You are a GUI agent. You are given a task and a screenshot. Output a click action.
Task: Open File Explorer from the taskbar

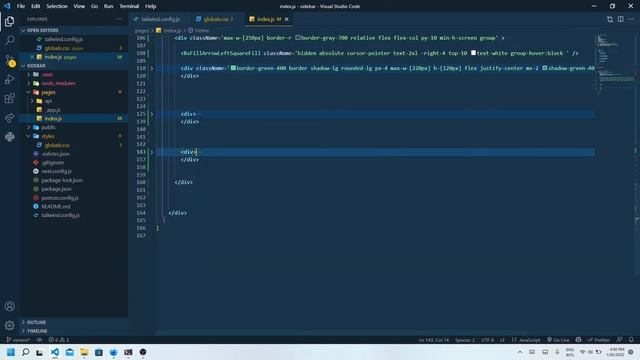pyautogui.click(x=84, y=352)
